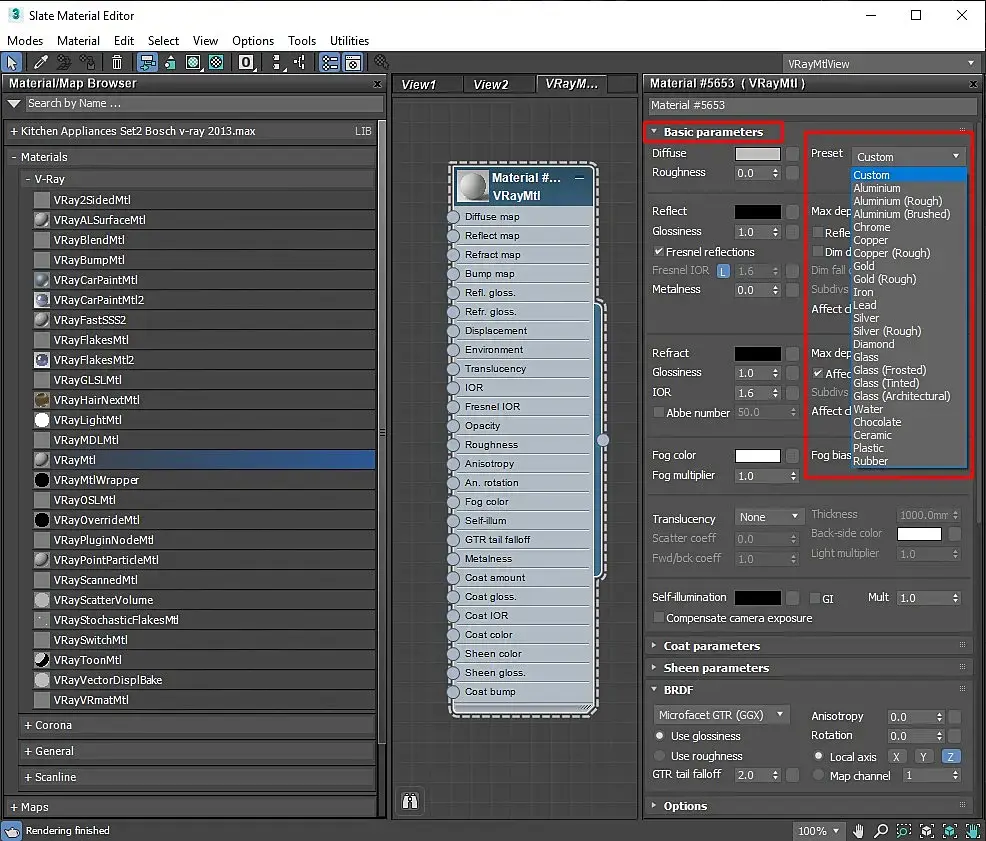Select the eyedropper pick material tool
The height and width of the screenshot is (841, 986).
tap(42, 63)
